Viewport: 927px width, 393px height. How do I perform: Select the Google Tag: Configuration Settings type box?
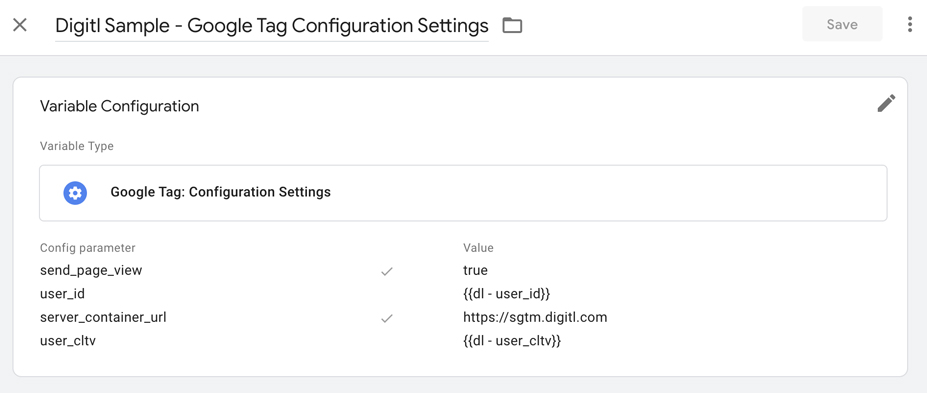click(463, 193)
